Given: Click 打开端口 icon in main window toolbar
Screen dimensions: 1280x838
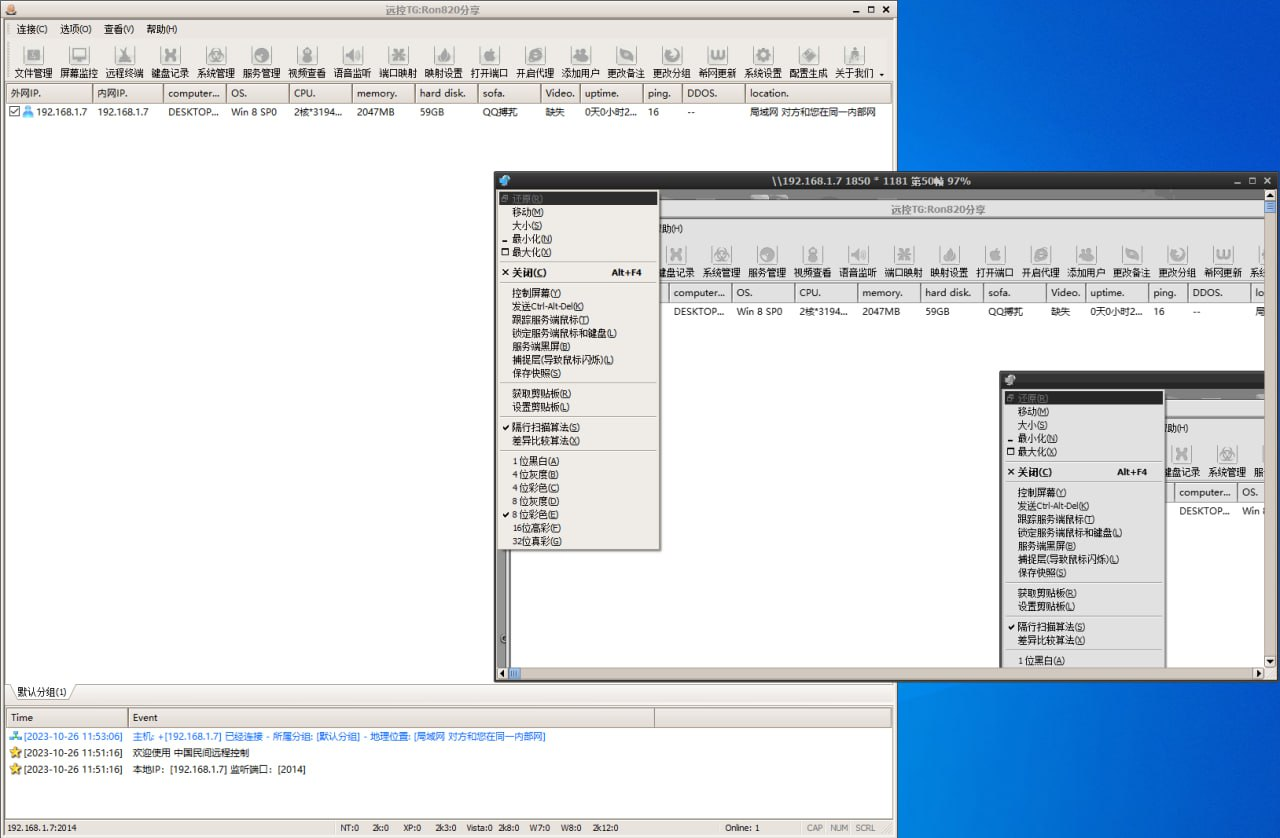Looking at the screenshot, I should [x=490, y=61].
